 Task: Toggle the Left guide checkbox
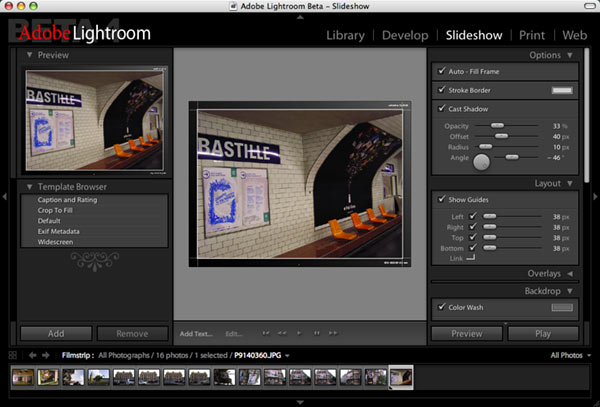[x=473, y=216]
